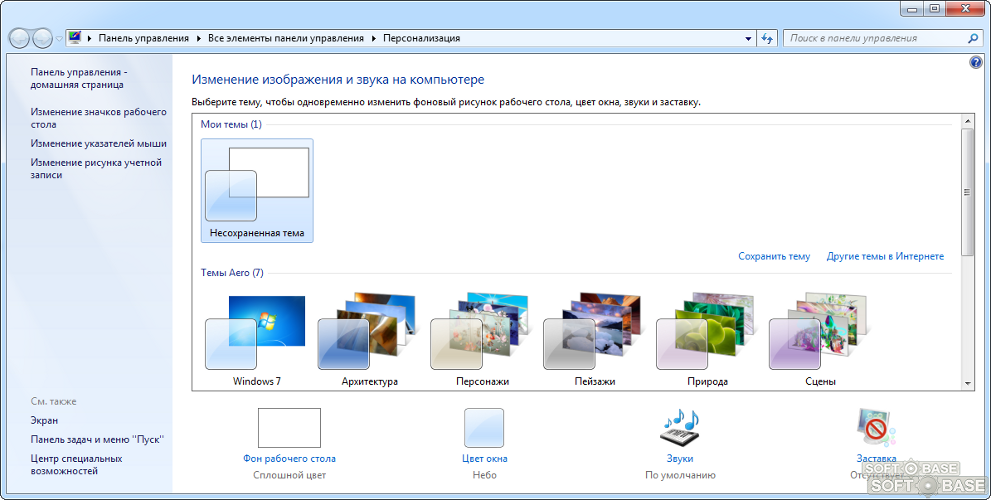This screenshot has height=500, width=991.
Task: Click the 'Темы Aero (7)' group header
Action: pyautogui.click(x=232, y=273)
